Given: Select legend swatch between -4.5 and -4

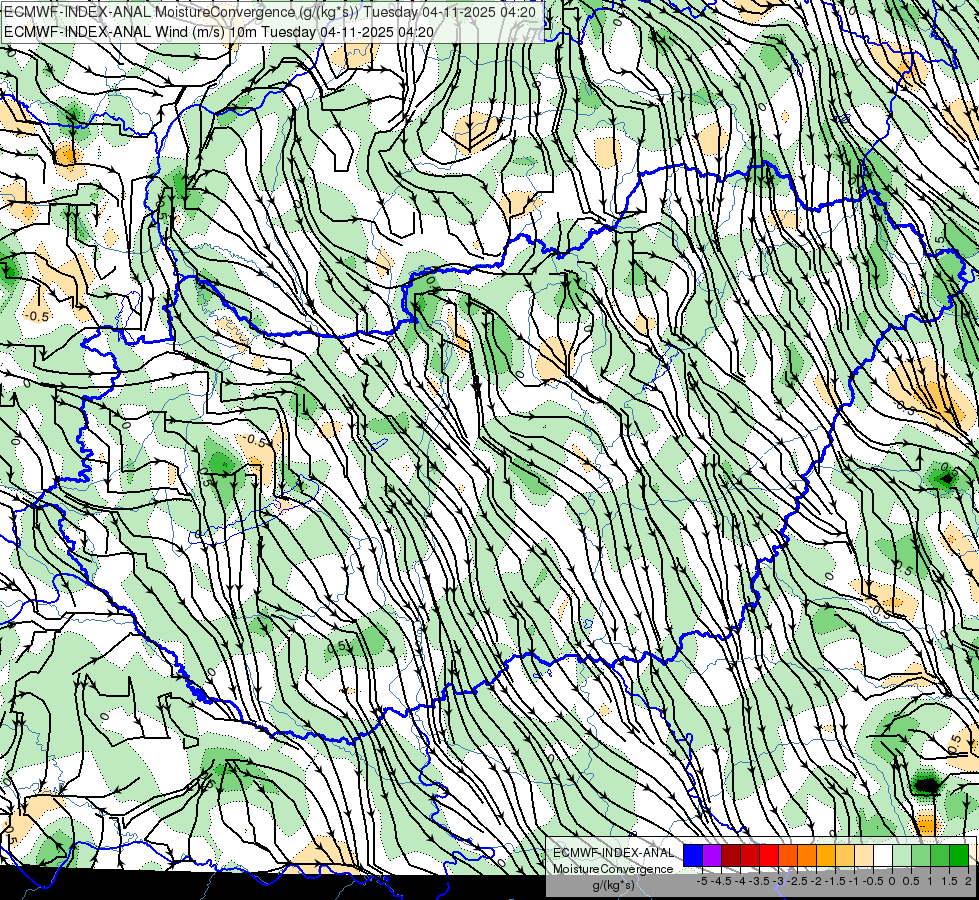Looking at the screenshot, I should tap(731, 856).
